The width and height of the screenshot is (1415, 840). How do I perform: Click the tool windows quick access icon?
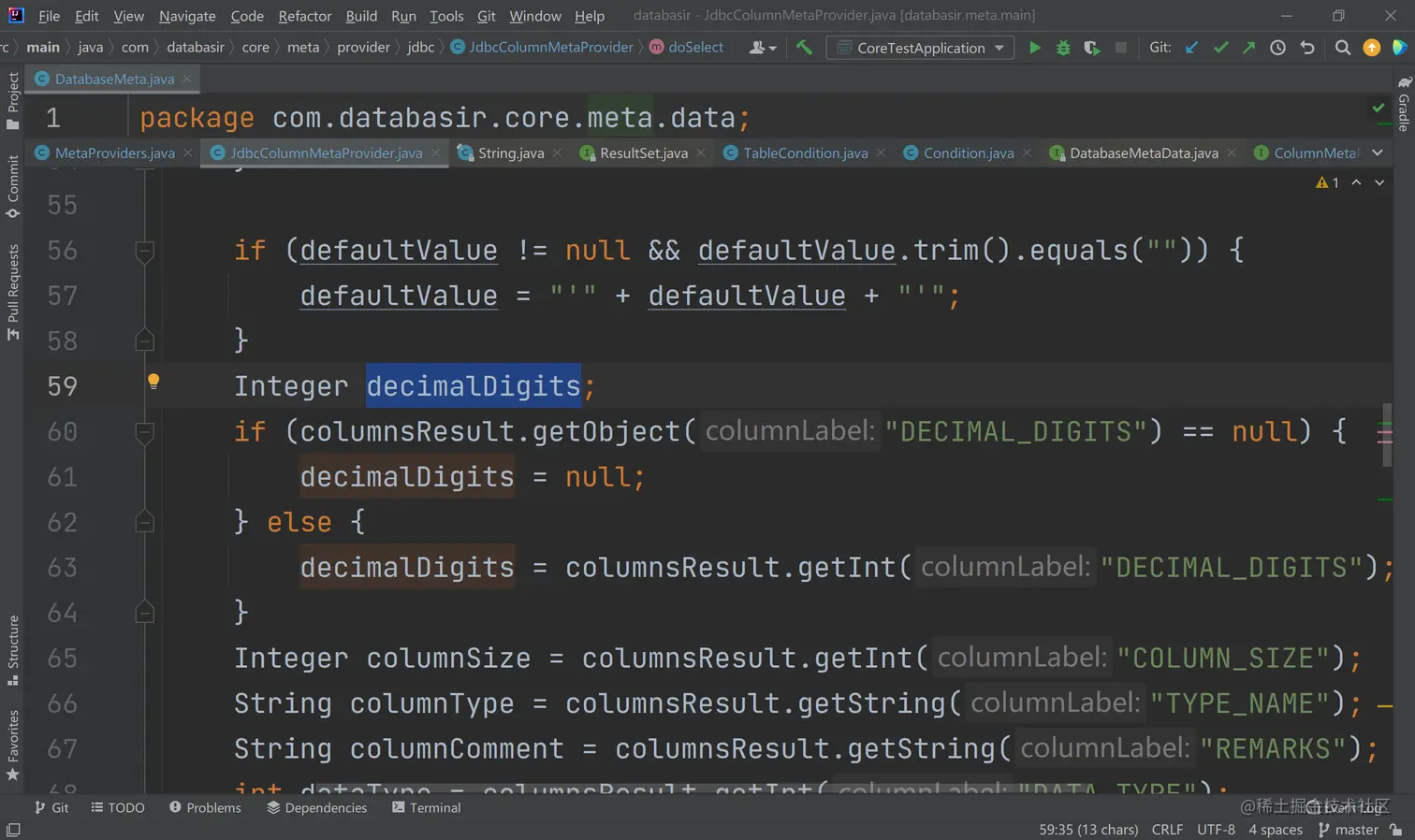tap(13, 830)
